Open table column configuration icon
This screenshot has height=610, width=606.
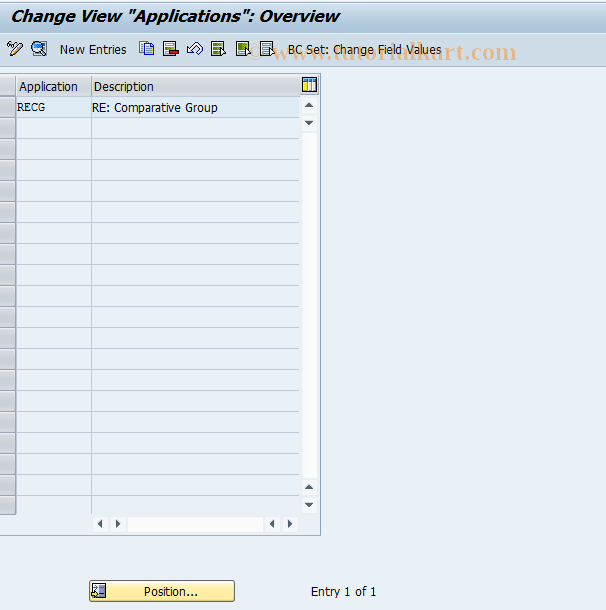tap(310, 85)
